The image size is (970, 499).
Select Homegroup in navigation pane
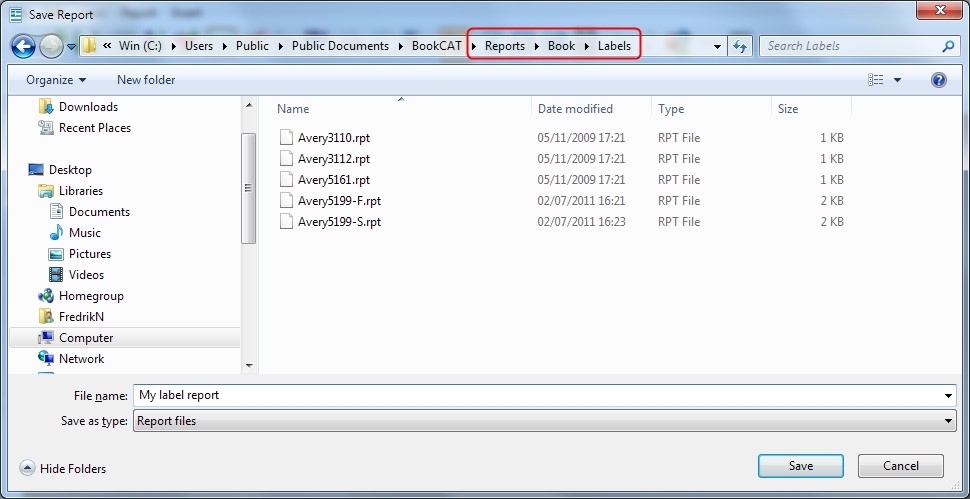coord(91,296)
